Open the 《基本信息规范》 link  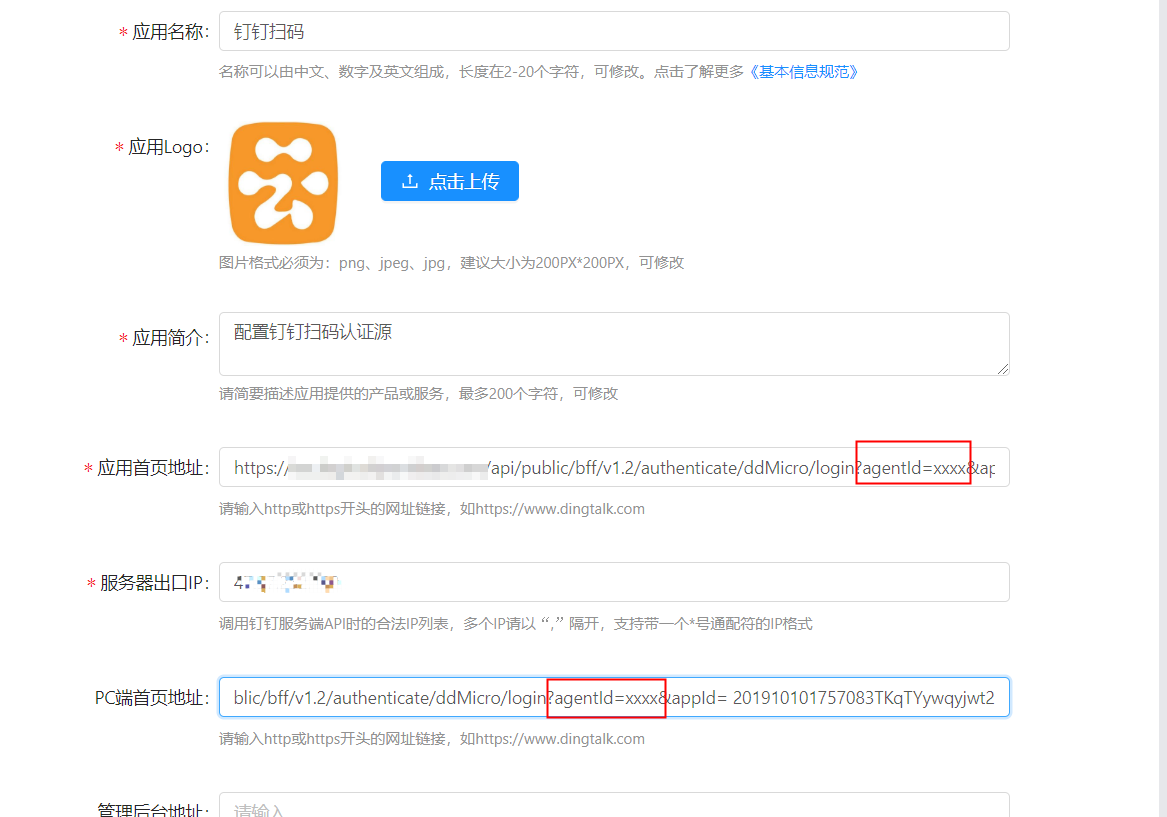click(804, 72)
